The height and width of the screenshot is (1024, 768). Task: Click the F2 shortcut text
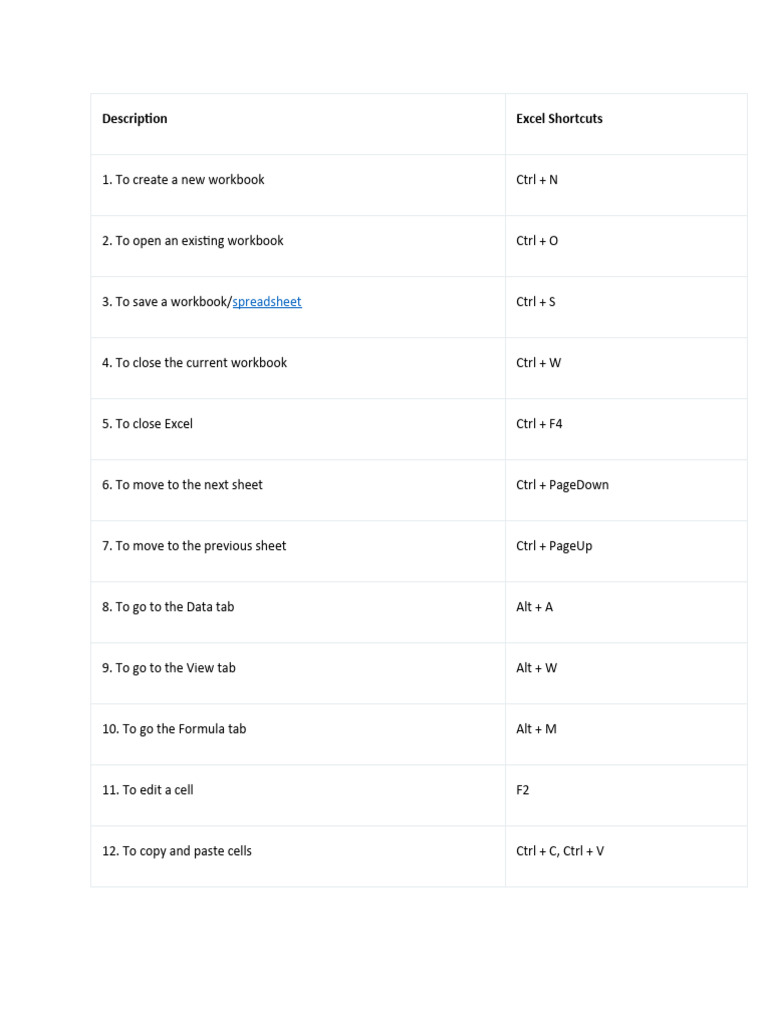coord(523,790)
